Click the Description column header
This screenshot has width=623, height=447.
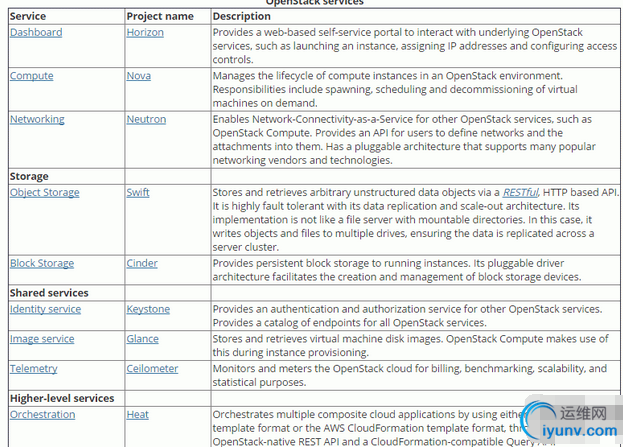click(x=242, y=16)
